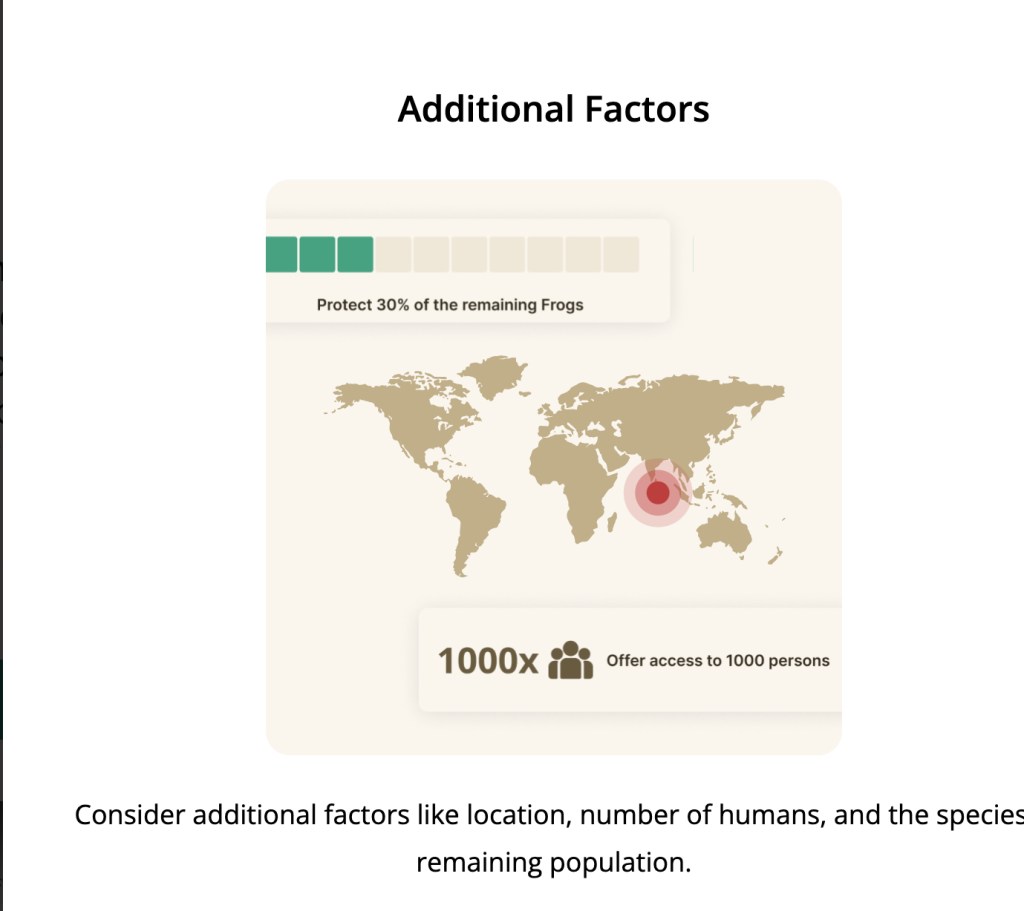The height and width of the screenshot is (911, 1024).
Task: Click the first unfilled beige progress segment
Action: tap(393, 254)
